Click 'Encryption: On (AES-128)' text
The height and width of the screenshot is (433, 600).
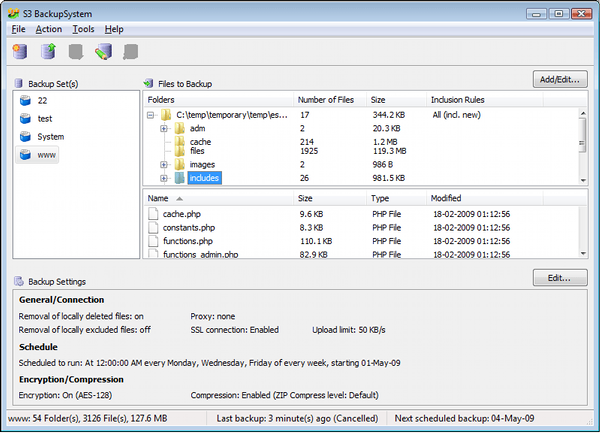(65, 395)
